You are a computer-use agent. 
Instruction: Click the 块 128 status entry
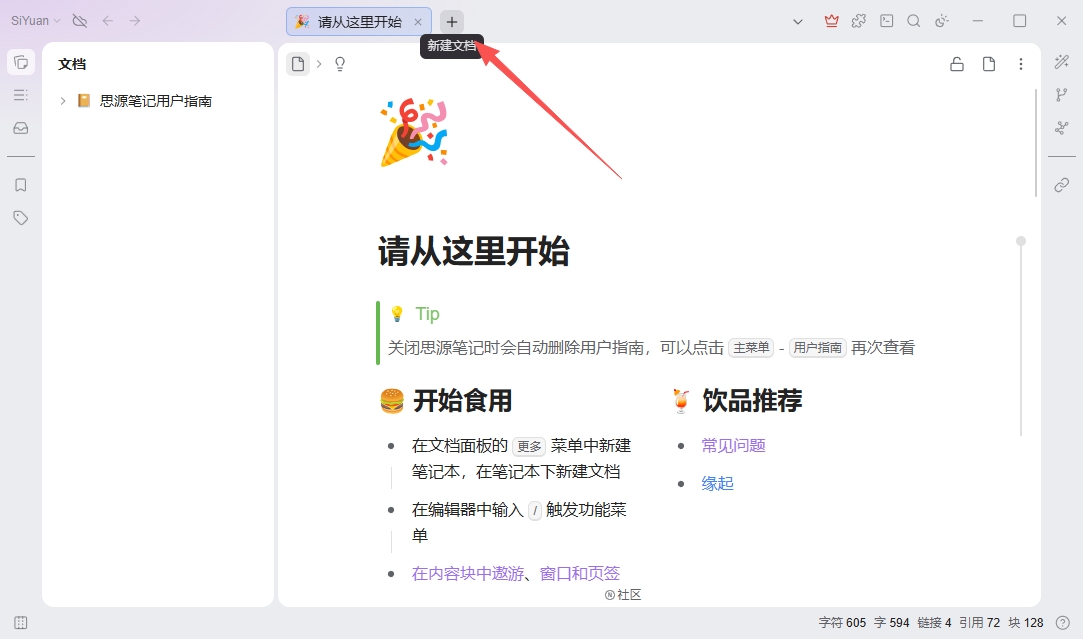[1026, 622]
